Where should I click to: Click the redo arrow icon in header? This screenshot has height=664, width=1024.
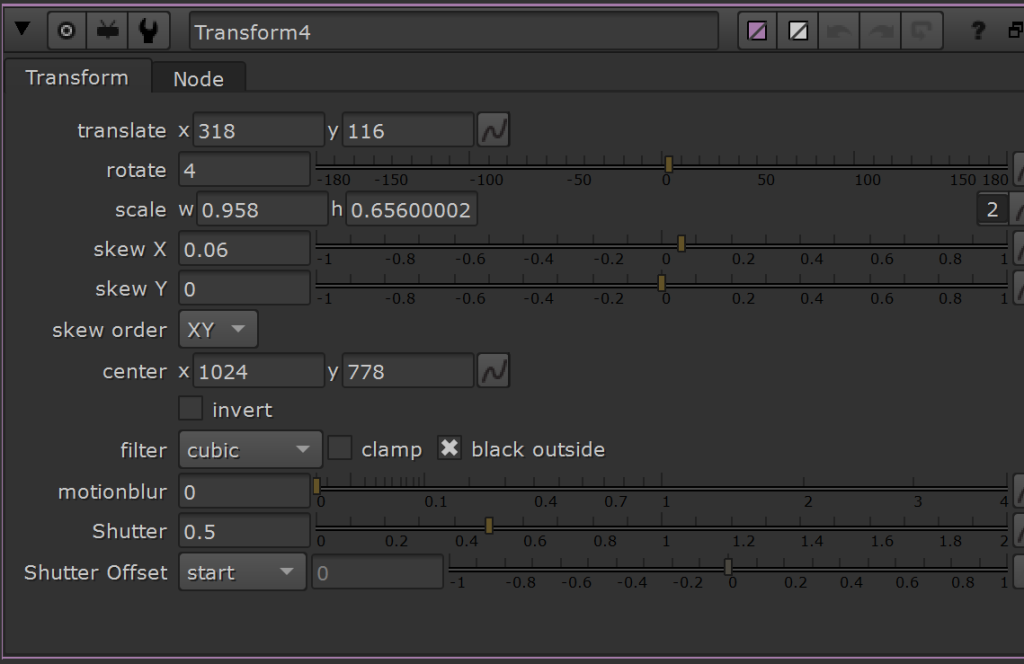click(x=880, y=31)
